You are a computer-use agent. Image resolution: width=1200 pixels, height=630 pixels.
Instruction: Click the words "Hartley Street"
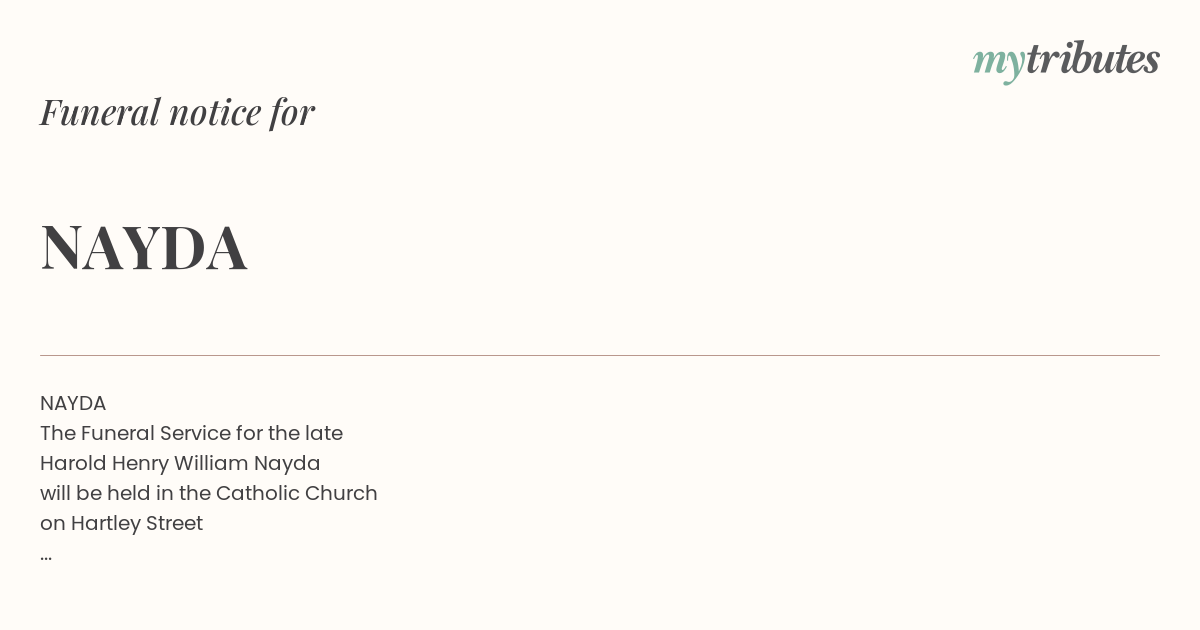[137, 523]
